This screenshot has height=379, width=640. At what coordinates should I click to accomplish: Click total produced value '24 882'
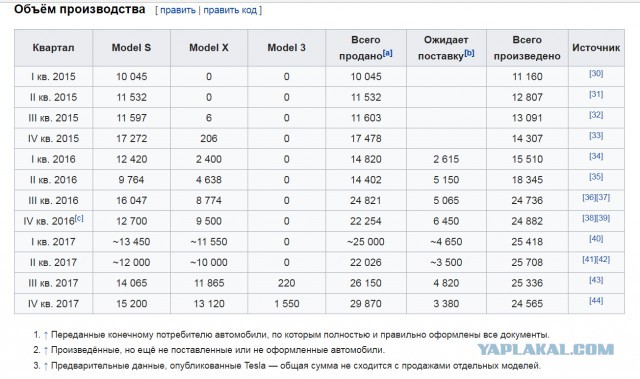[x=527, y=221]
